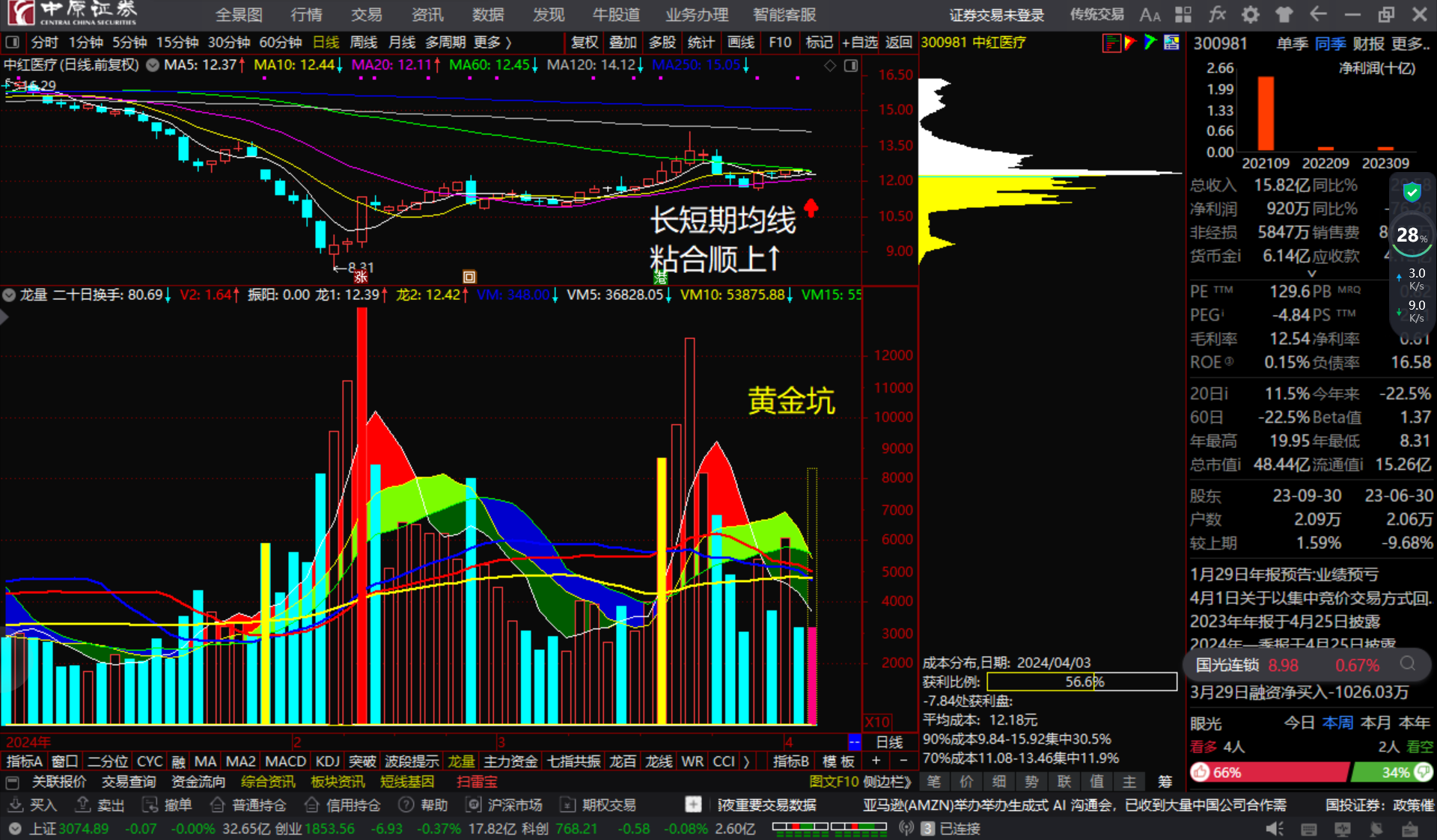Switch to the 周线 weekly tab
The width and height of the screenshot is (1437, 840).
point(364,43)
